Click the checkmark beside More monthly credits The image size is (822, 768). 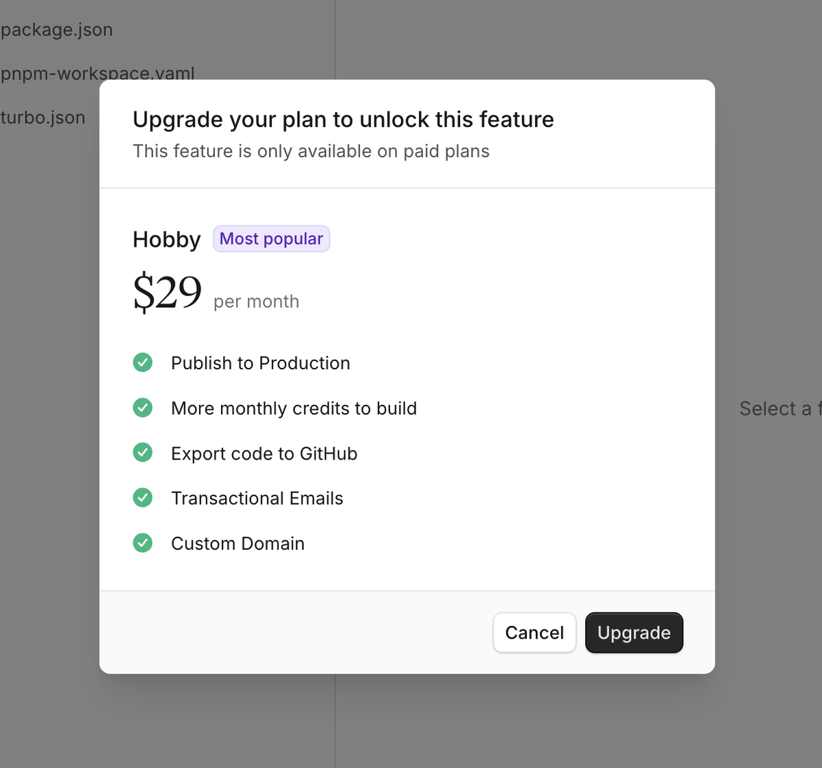click(143, 407)
